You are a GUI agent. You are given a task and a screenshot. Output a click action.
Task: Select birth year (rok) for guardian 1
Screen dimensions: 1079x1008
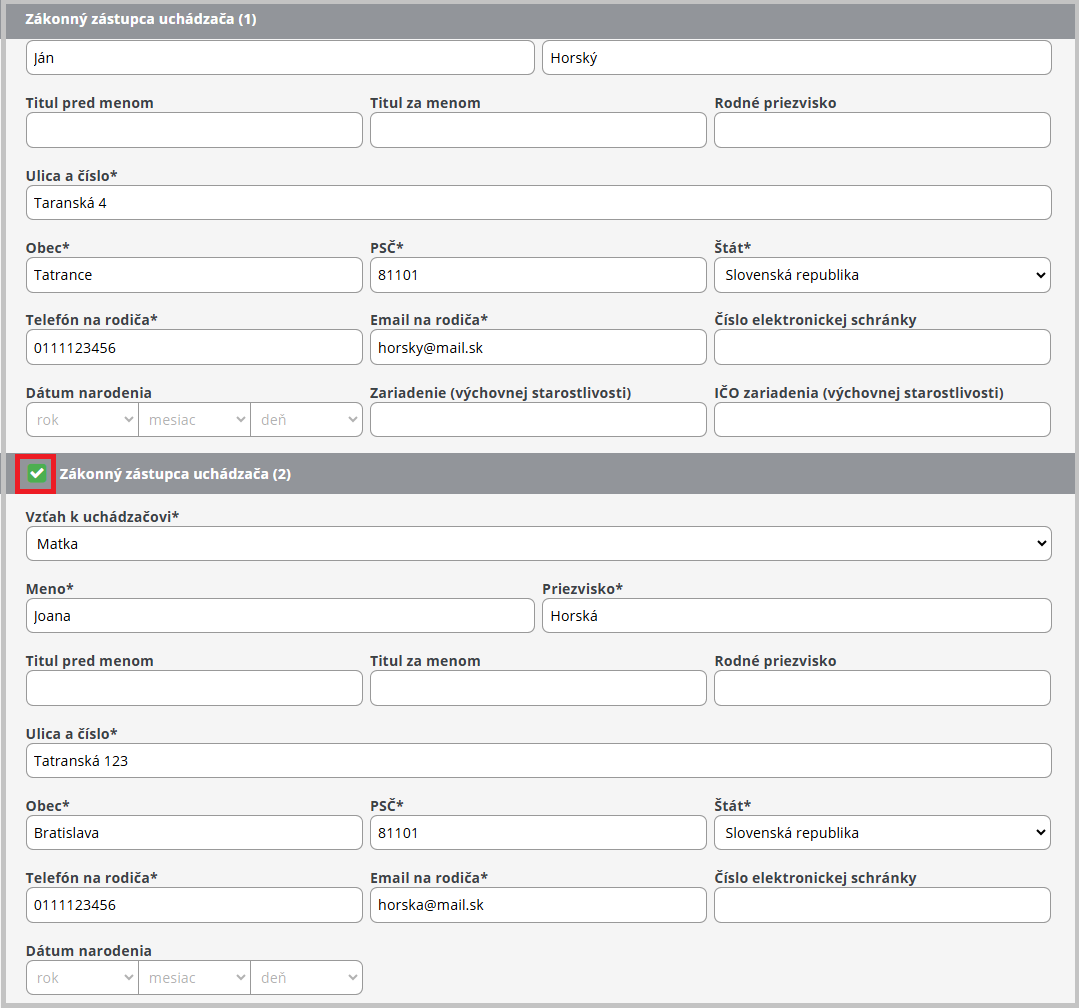tap(83, 420)
